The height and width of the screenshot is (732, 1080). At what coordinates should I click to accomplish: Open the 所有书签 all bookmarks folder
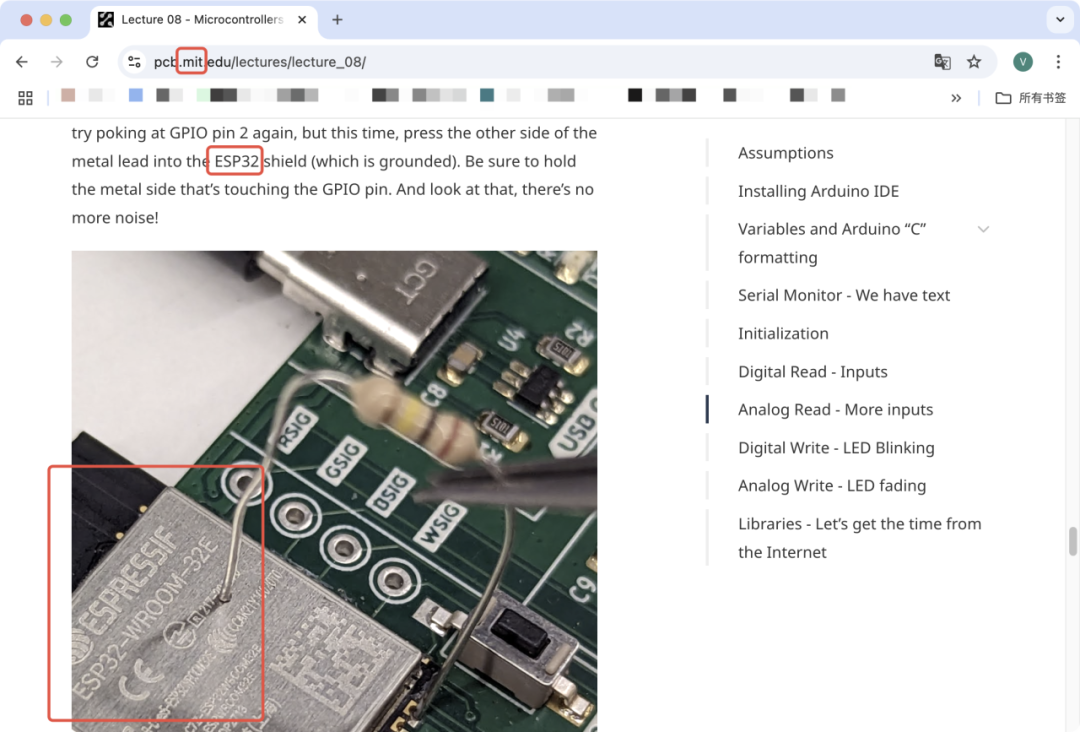point(1031,98)
